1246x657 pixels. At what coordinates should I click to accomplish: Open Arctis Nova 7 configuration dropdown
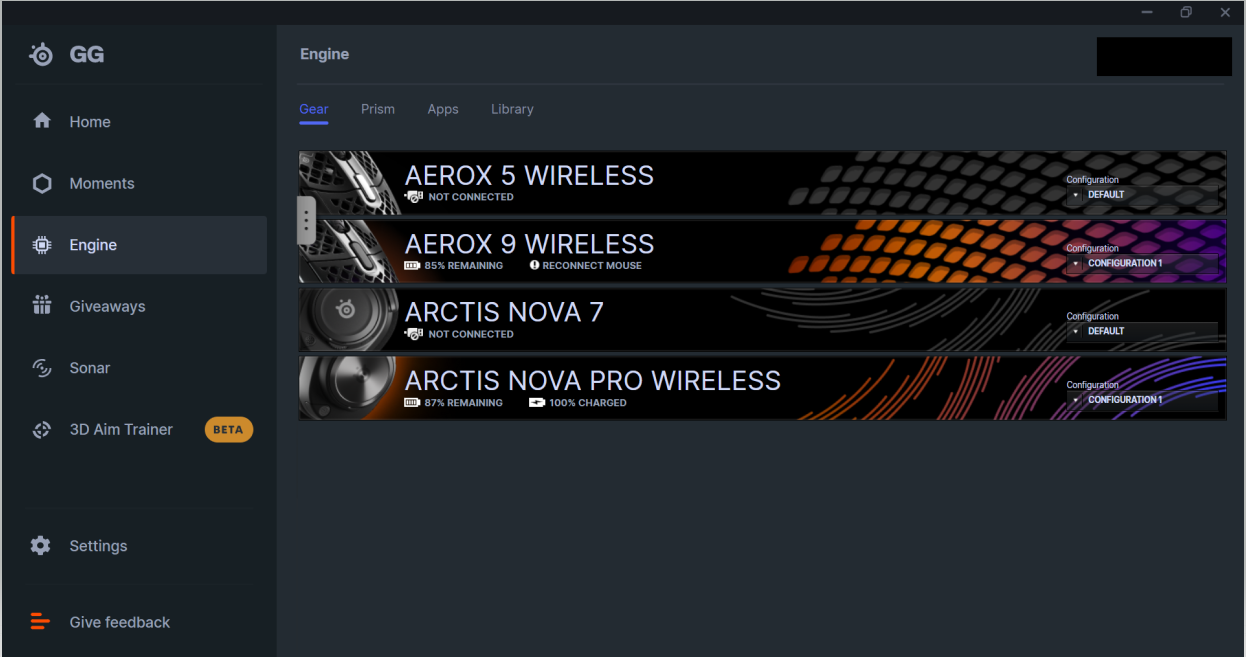[1143, 331]
